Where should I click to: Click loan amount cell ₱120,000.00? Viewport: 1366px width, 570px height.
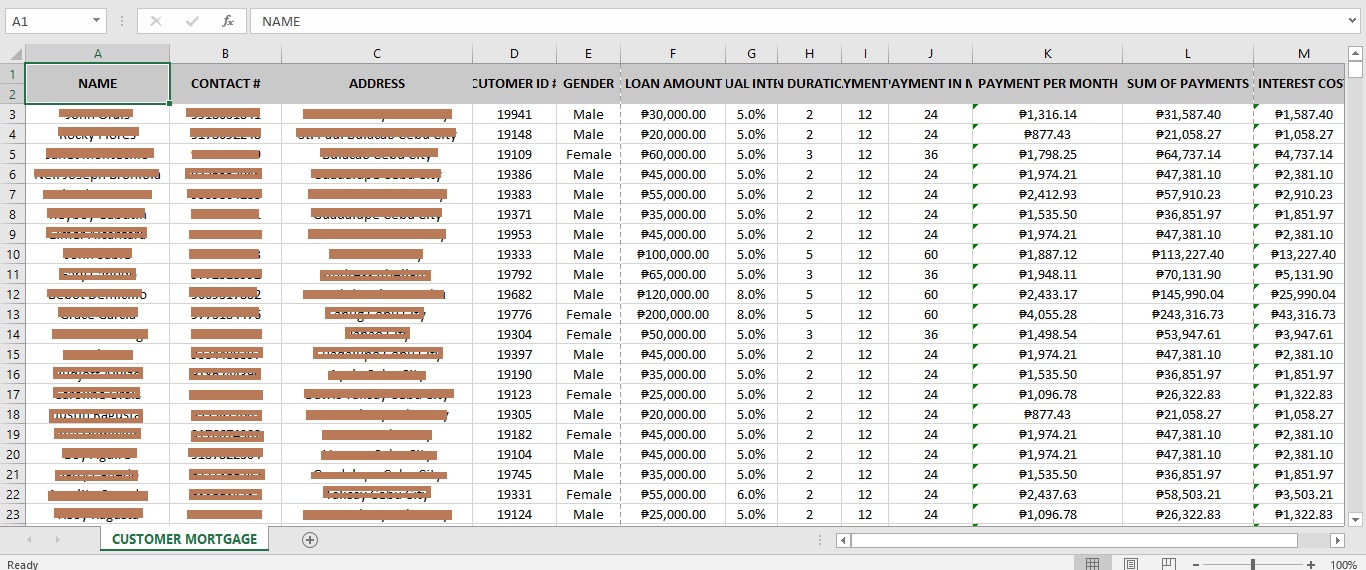tap(673, 294)
